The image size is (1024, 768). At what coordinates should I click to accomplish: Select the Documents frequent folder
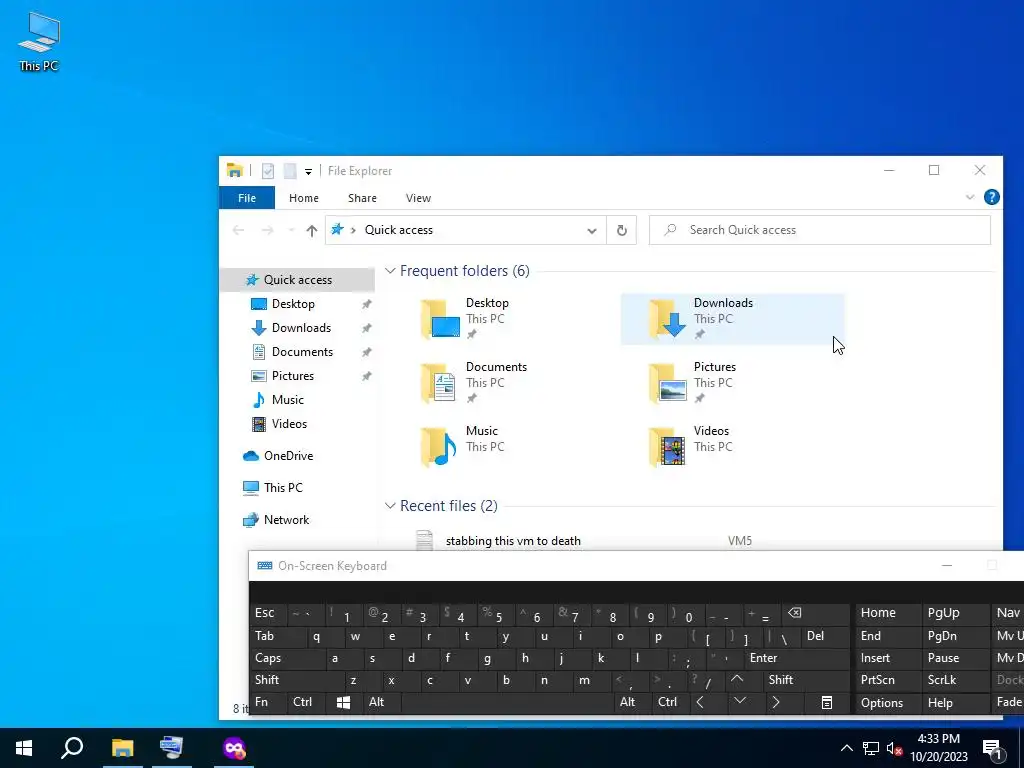[504, 383]
